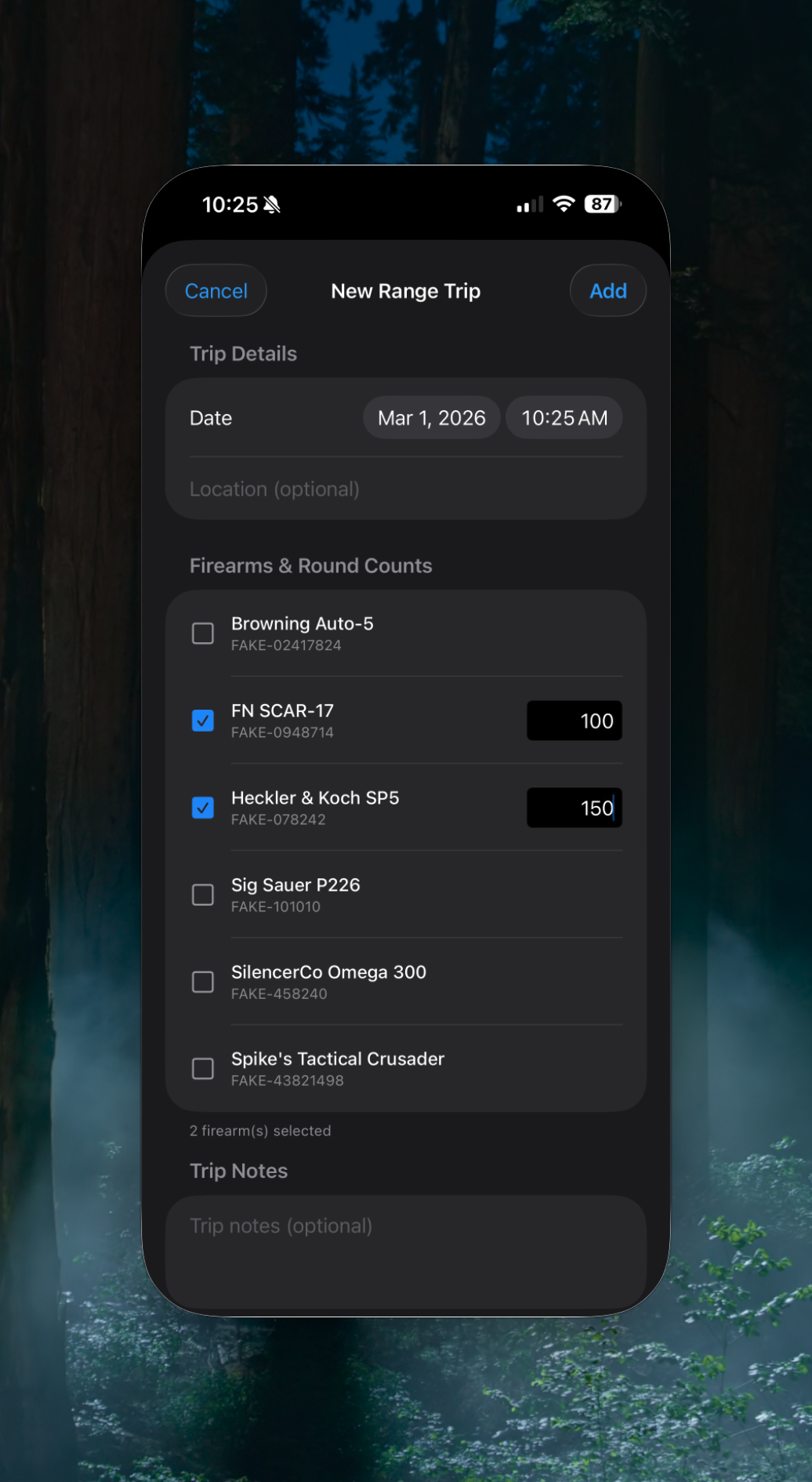This screenshot has width=812, height=1482.
Task: Click serial FAKE-0948714
Action: (x=282, y=732)
